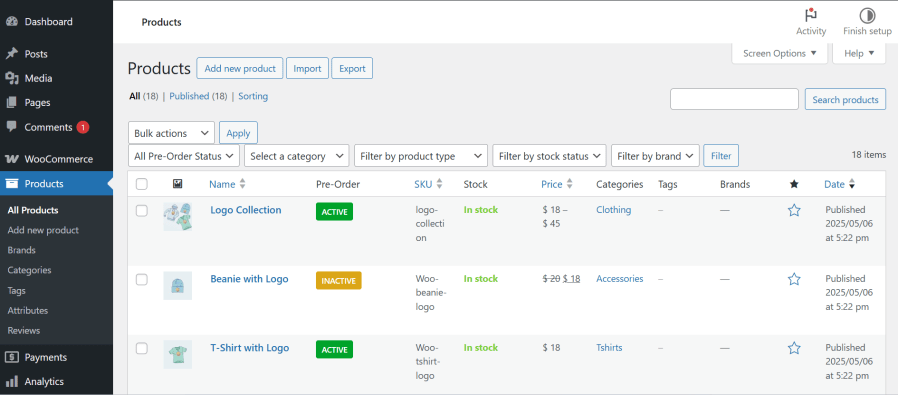Click the WooCommerce logo icon
898x395 pixels.
(x=11, y=159)
